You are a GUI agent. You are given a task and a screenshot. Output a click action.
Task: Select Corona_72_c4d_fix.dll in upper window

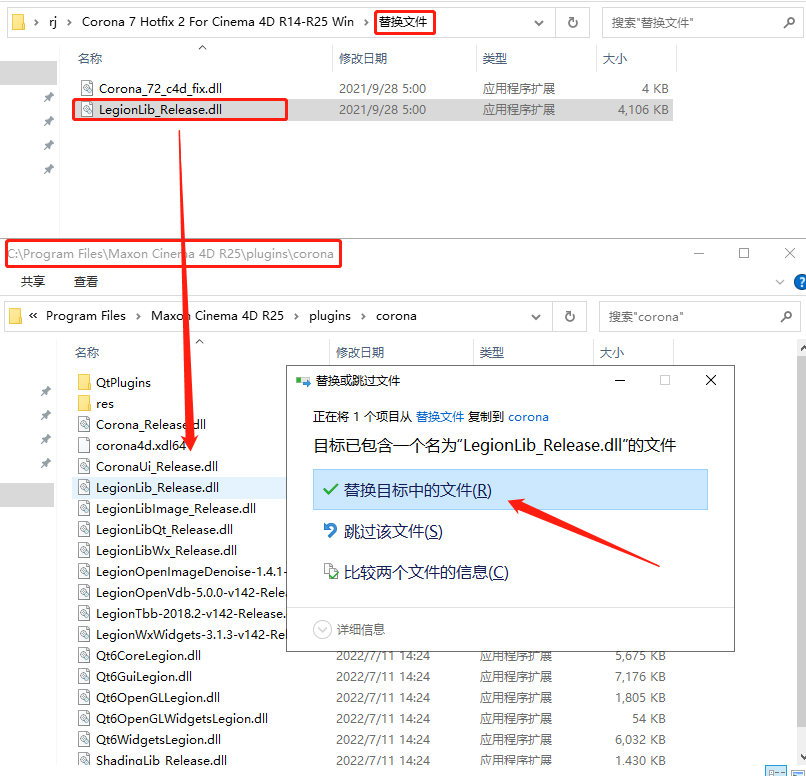click(160, 88)
